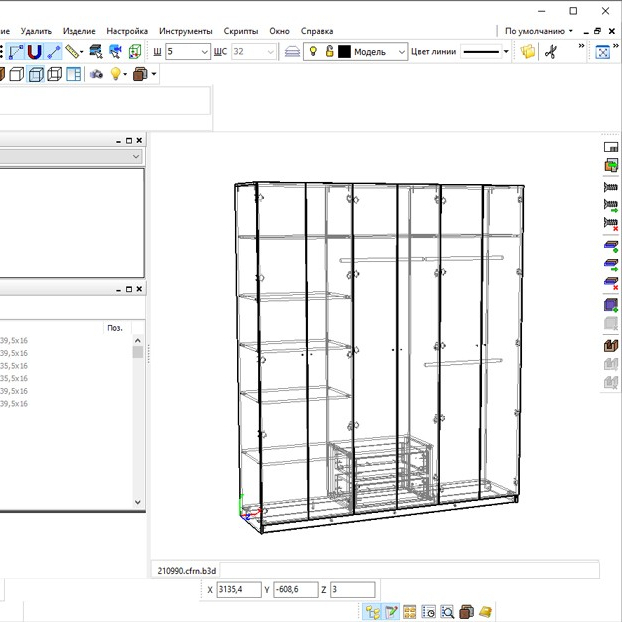The width and height of the screenshot is (622, 622).
Task: Click the Y coordinate field
Action: [x=296, y=589]
